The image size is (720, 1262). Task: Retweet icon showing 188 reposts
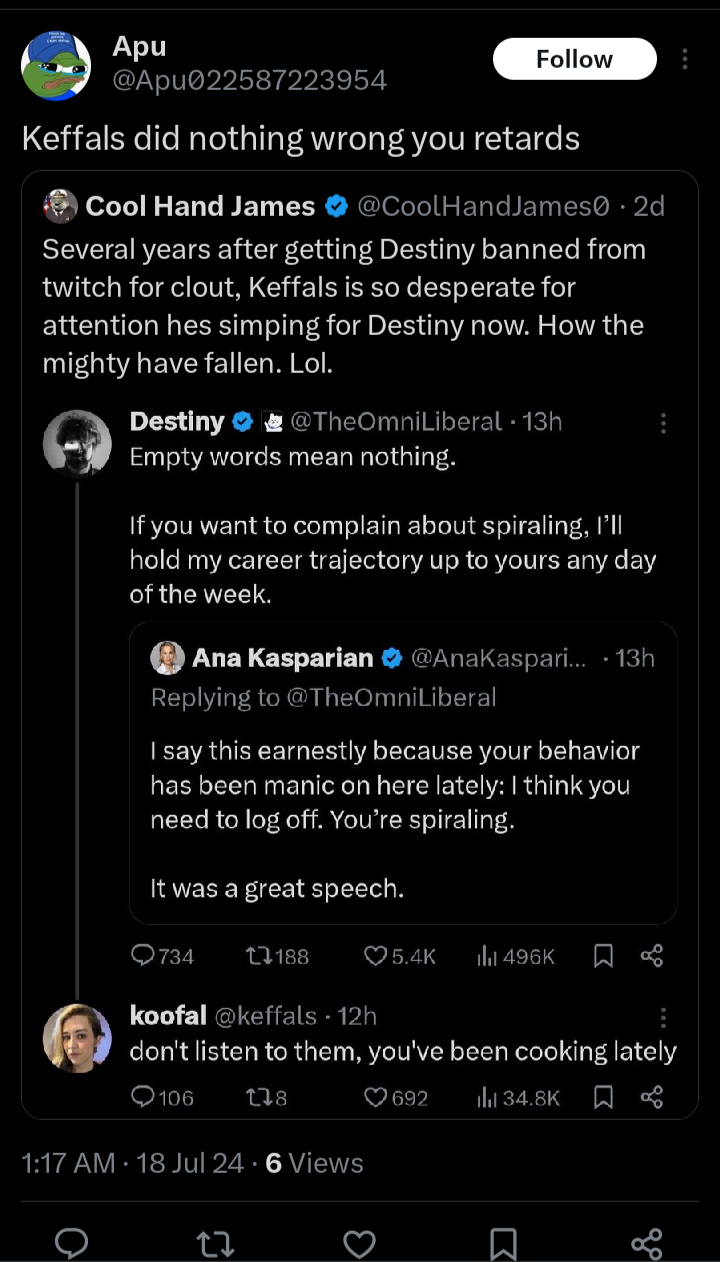(x=277, y=956)
